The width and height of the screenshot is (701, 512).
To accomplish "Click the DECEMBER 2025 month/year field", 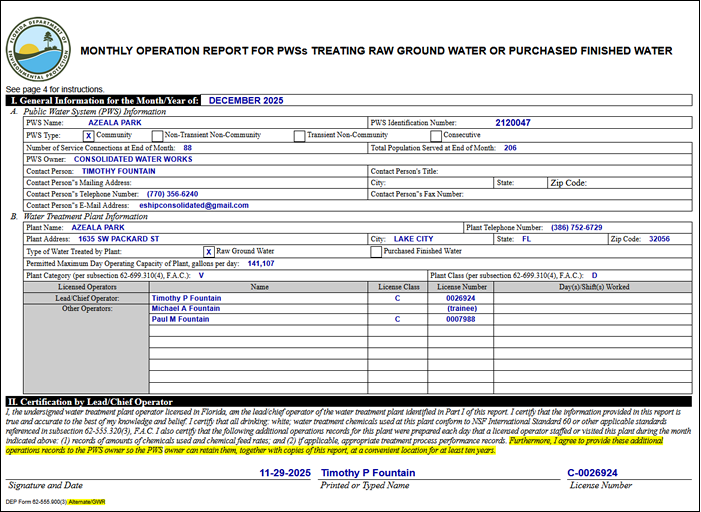I will [x=247, y=100].
